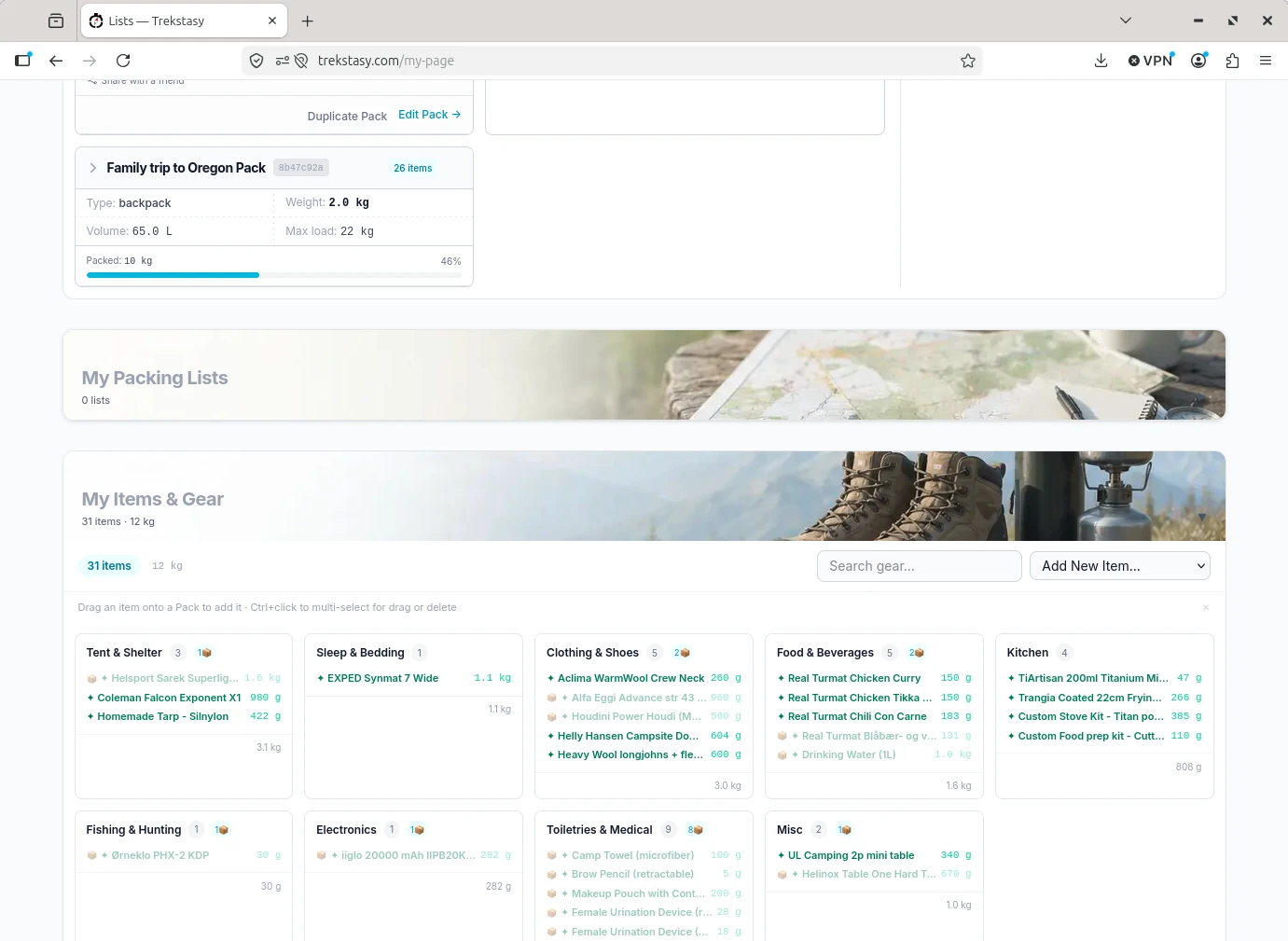Open the Firefox account icon

tap(1199, 61)
